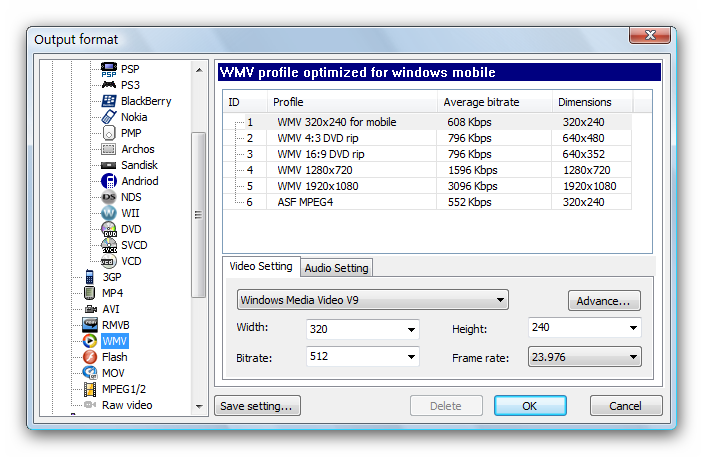Click the DVD disc icon
Viewport: 704px width, 457px height.
(109, 229)
